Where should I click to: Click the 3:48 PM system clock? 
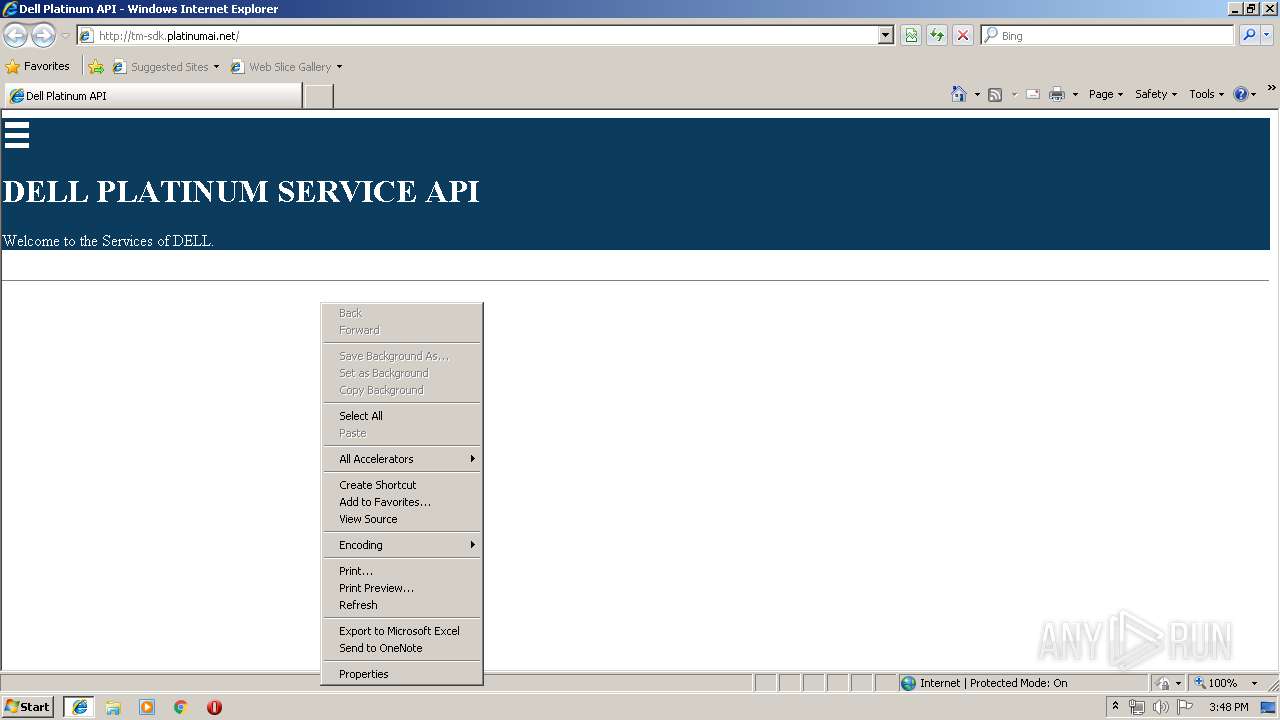click(x=1228, y=707)
